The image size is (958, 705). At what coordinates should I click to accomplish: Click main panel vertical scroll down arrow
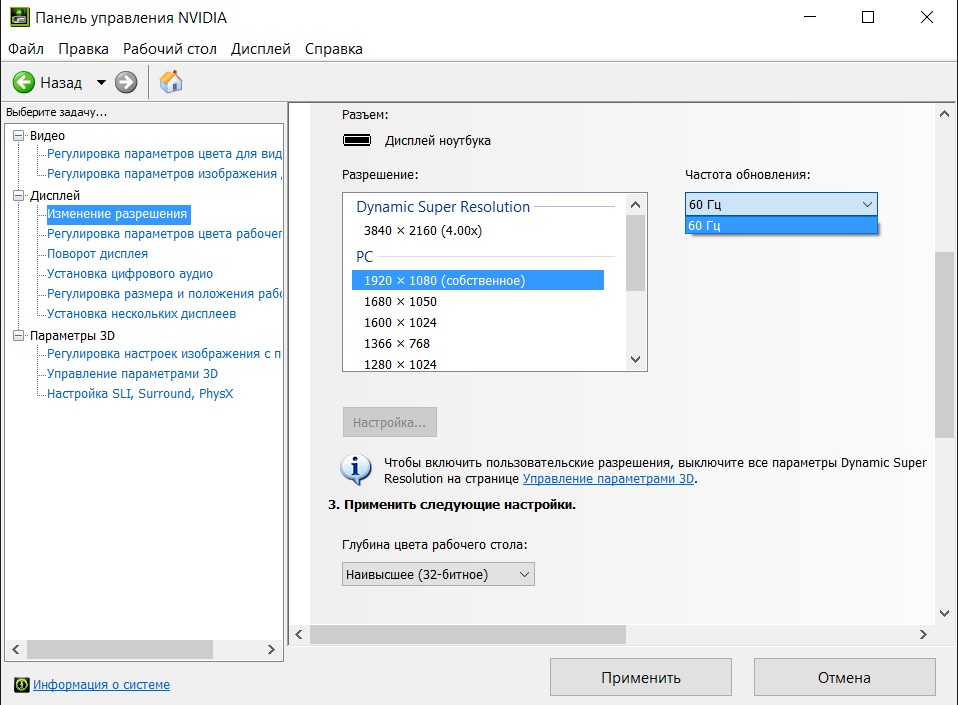pos(944,613)
